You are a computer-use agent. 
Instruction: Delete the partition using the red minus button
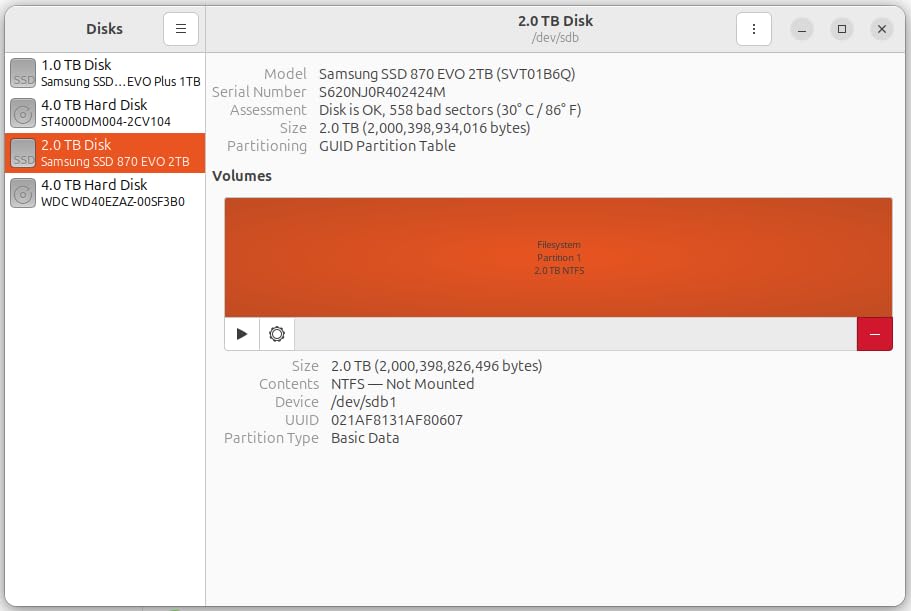pos(874,333)
